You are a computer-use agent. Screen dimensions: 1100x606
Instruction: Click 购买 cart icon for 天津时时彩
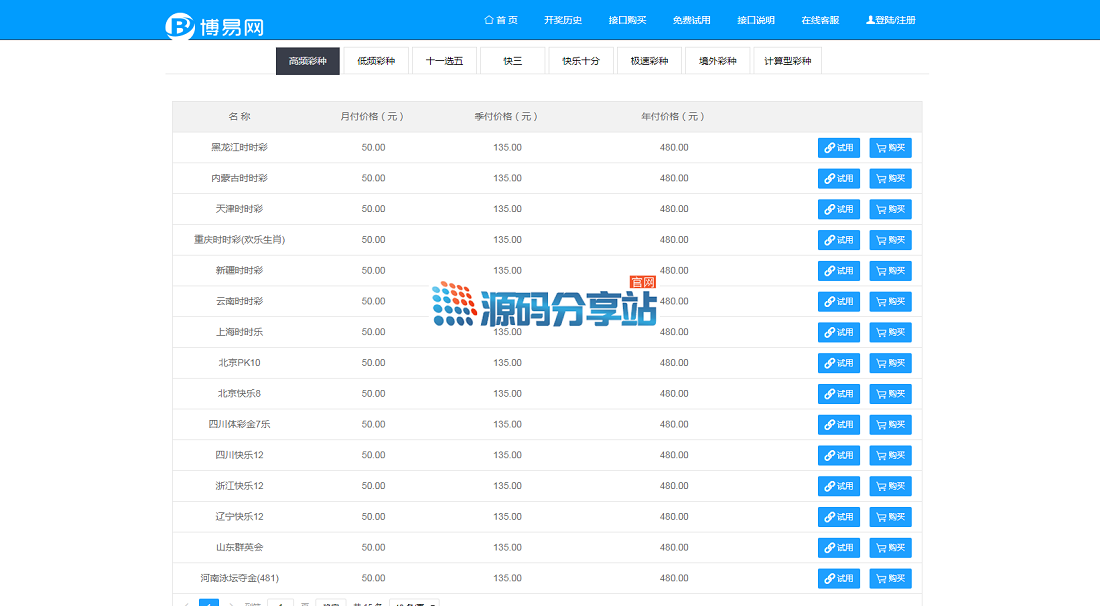click(x=881, y=210)
